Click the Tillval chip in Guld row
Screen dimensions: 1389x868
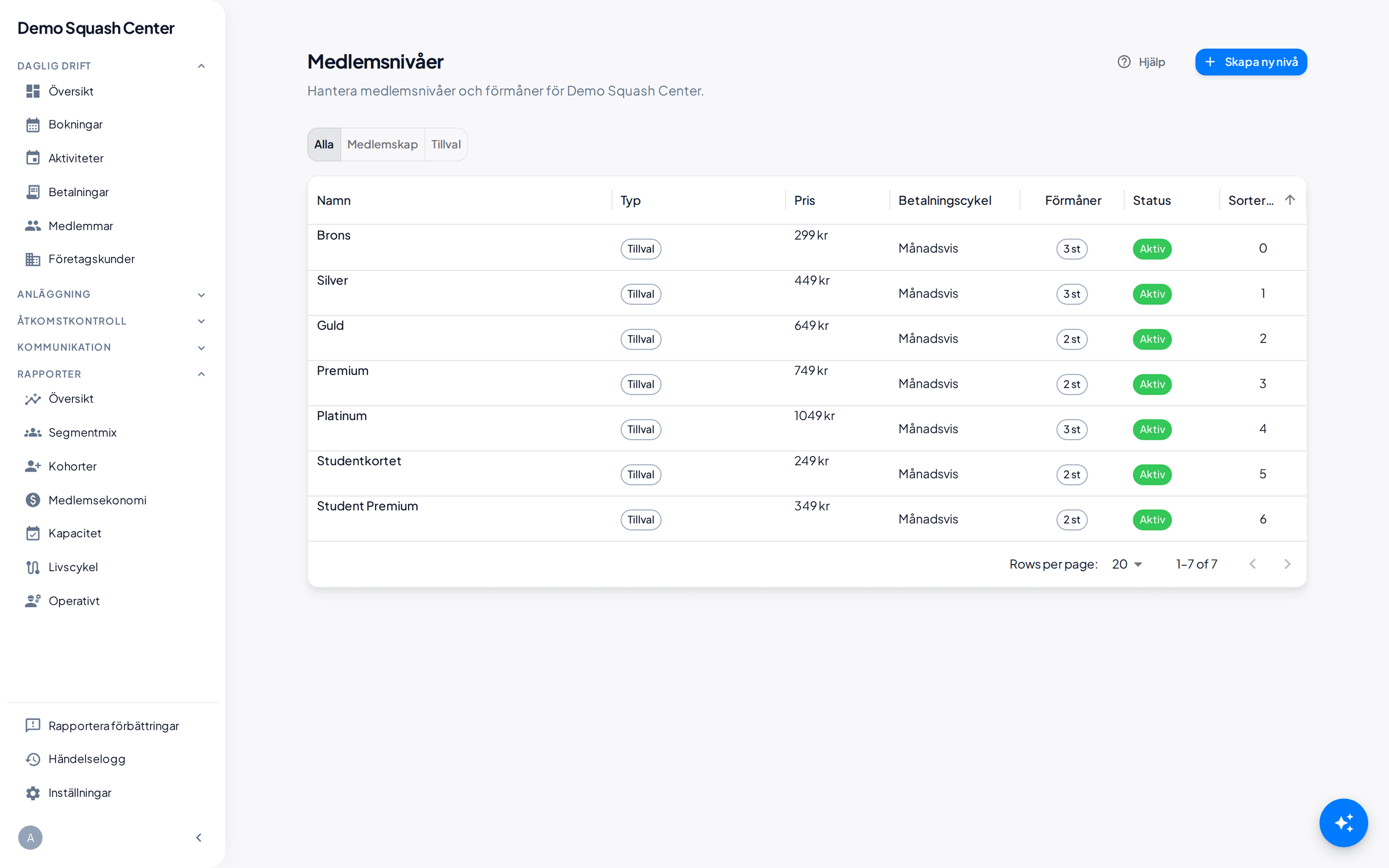click(x=641, y=339)
